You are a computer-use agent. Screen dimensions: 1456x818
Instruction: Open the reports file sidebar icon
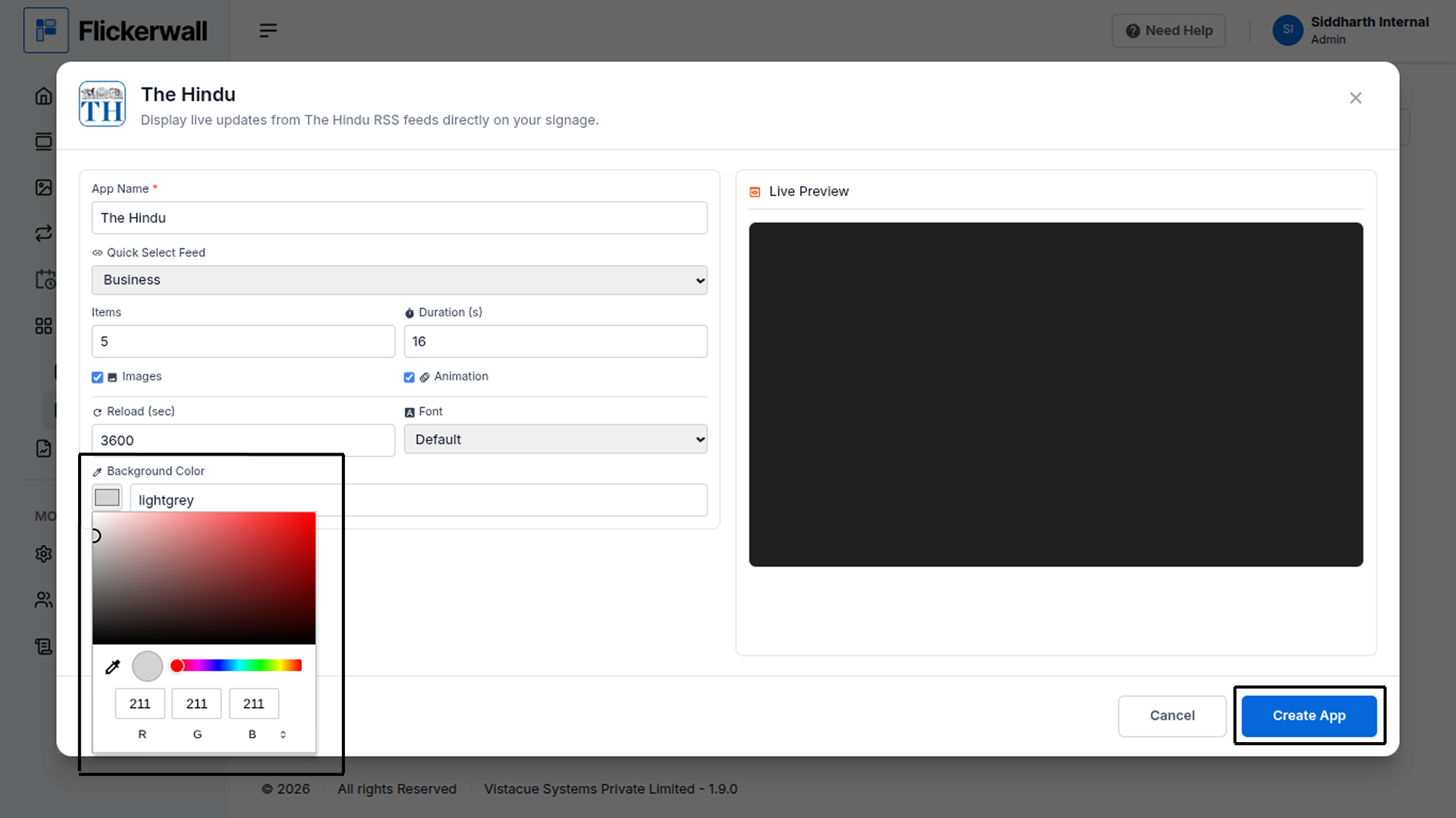tap(44, 449)
